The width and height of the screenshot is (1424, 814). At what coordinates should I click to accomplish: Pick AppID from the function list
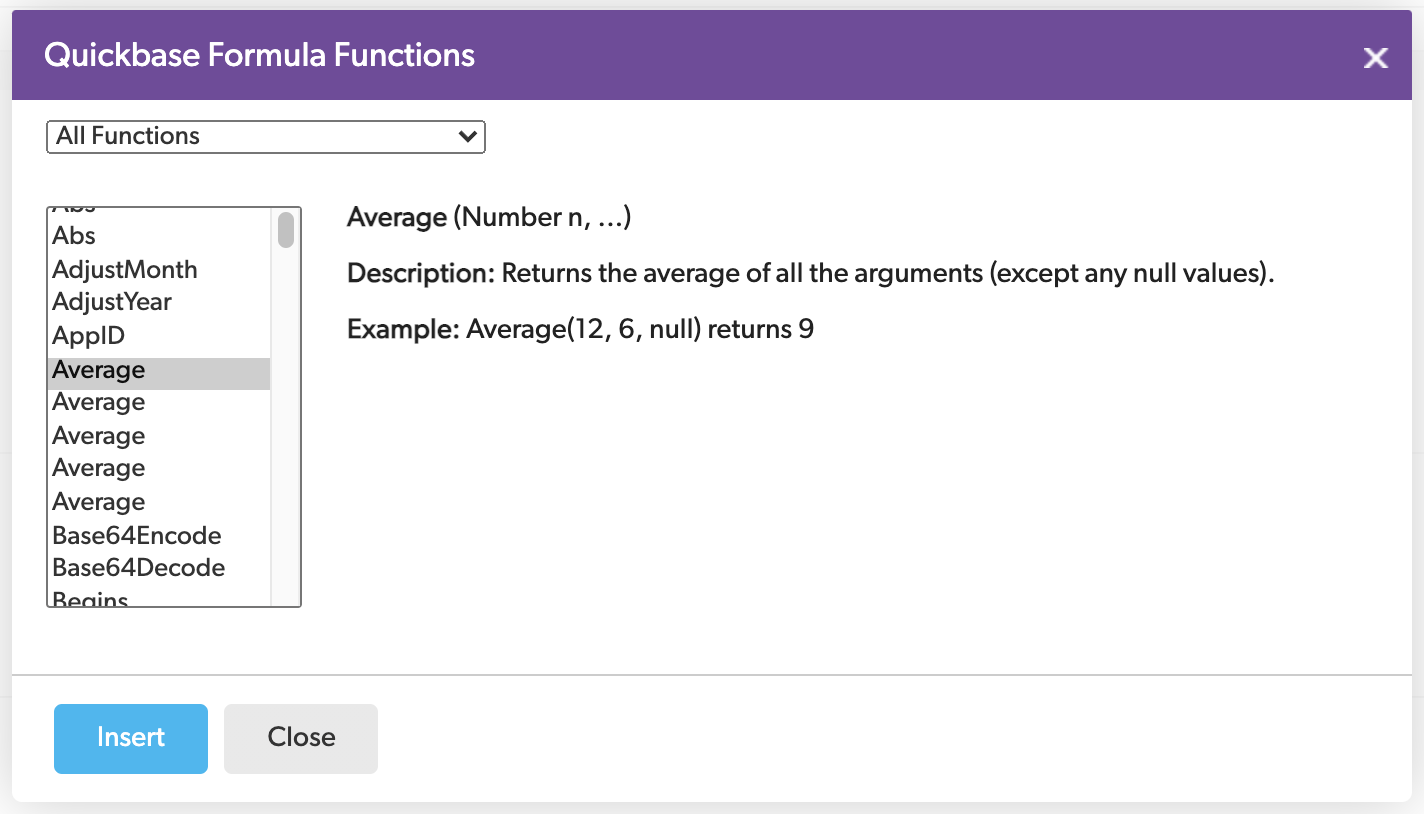159,336
